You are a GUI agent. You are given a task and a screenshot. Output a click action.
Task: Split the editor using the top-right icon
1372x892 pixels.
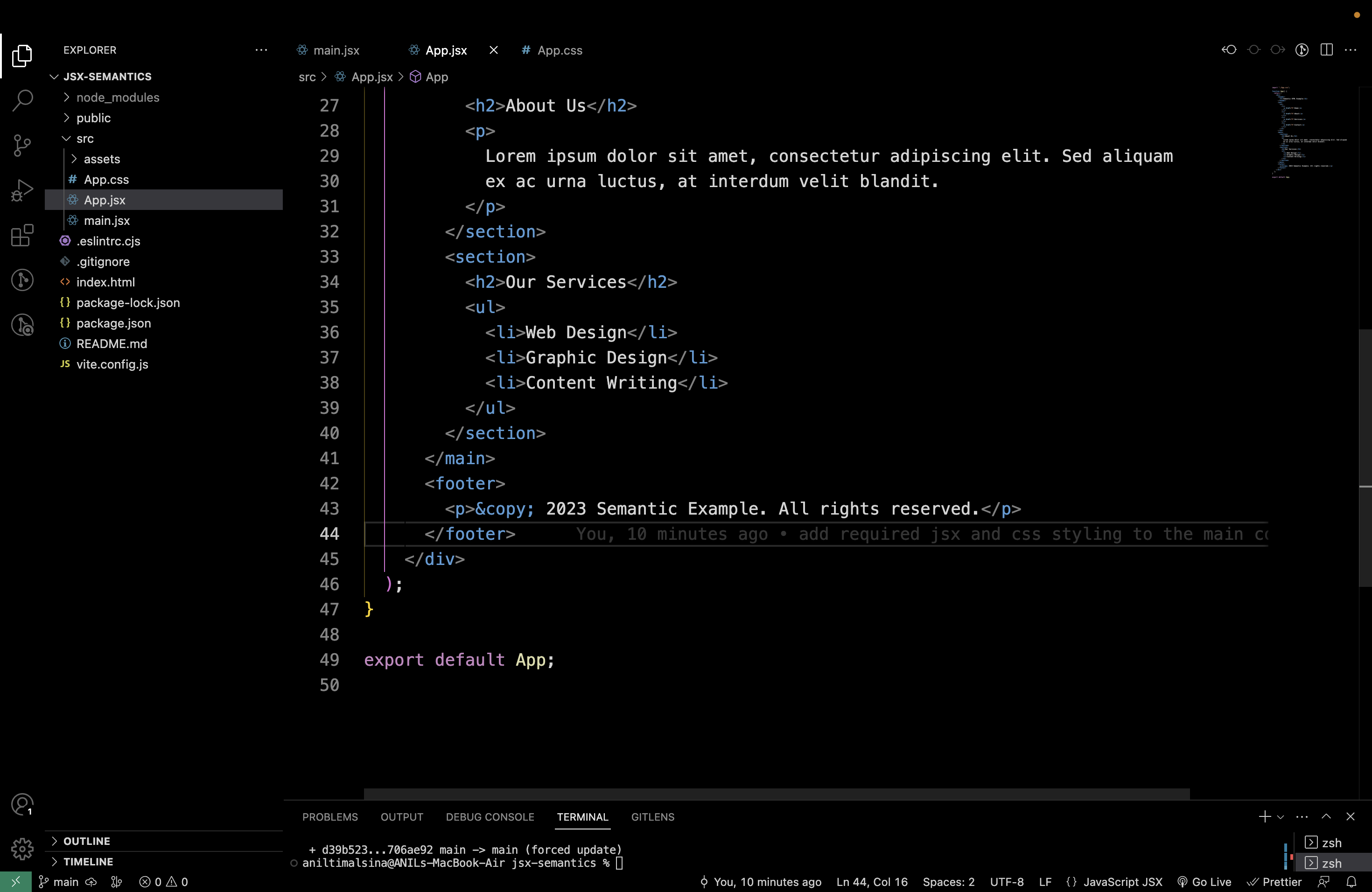pos(1326,50)
